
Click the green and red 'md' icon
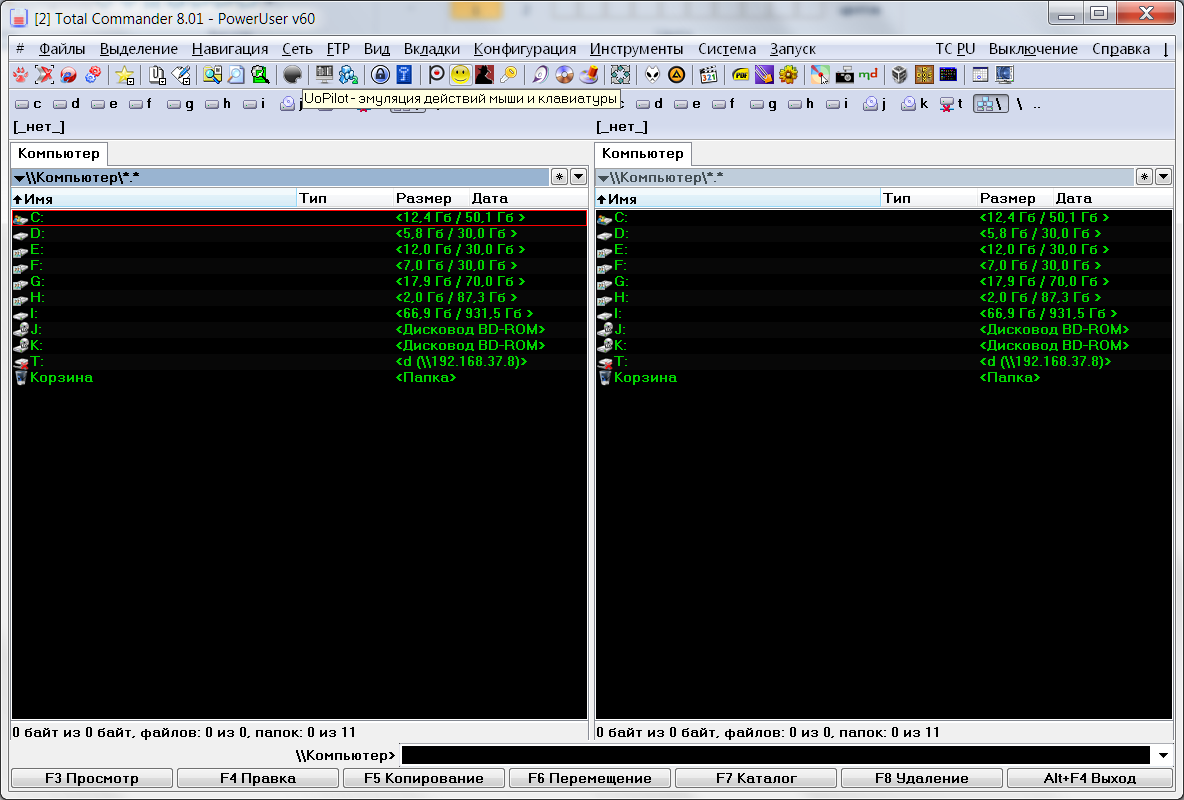tap(868, 74)
